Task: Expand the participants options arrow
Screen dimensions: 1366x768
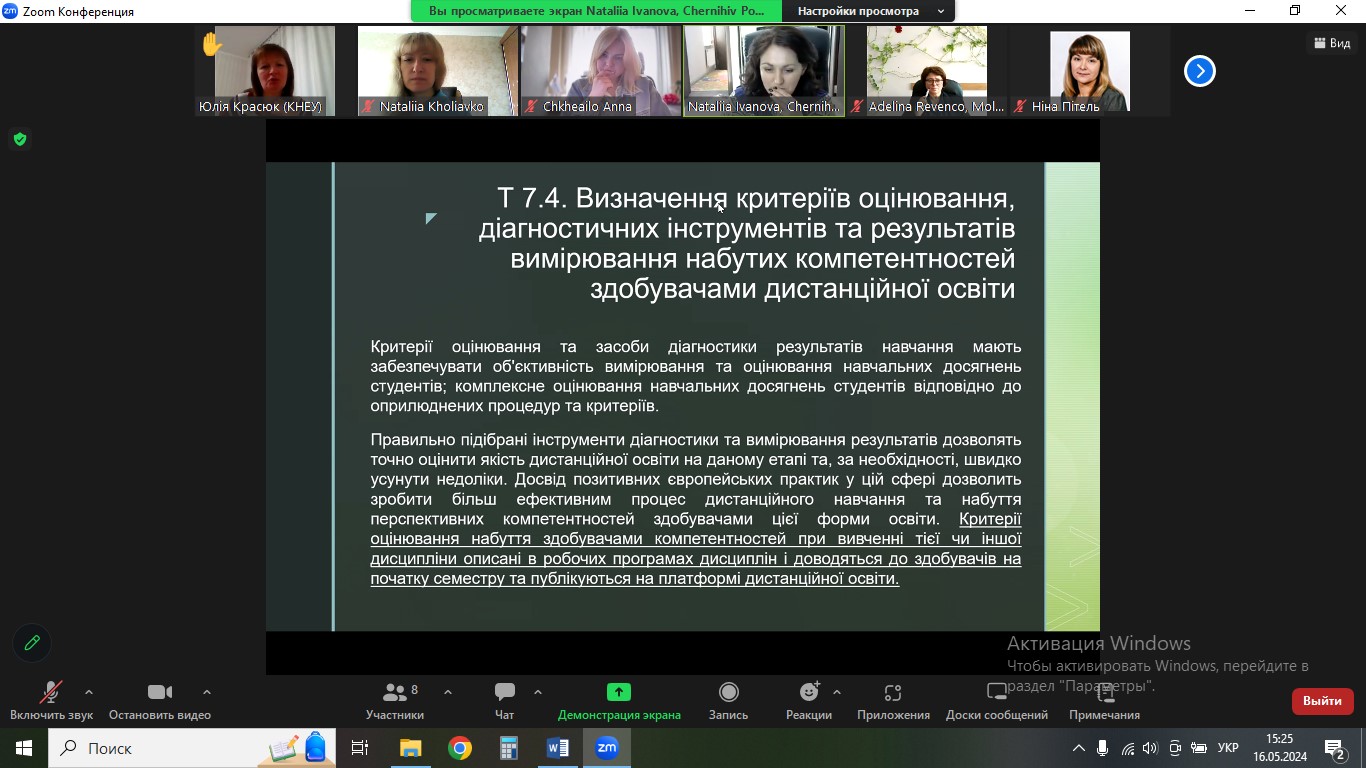Action: 447,692
